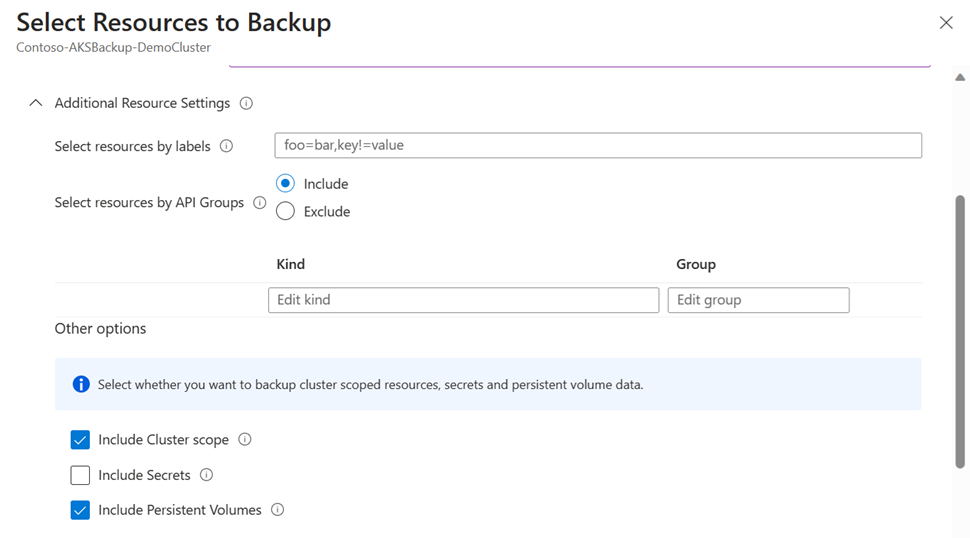Click the labels field containing foo=bar,key!=value
This screenshot has height=538, width=970.
597,145
